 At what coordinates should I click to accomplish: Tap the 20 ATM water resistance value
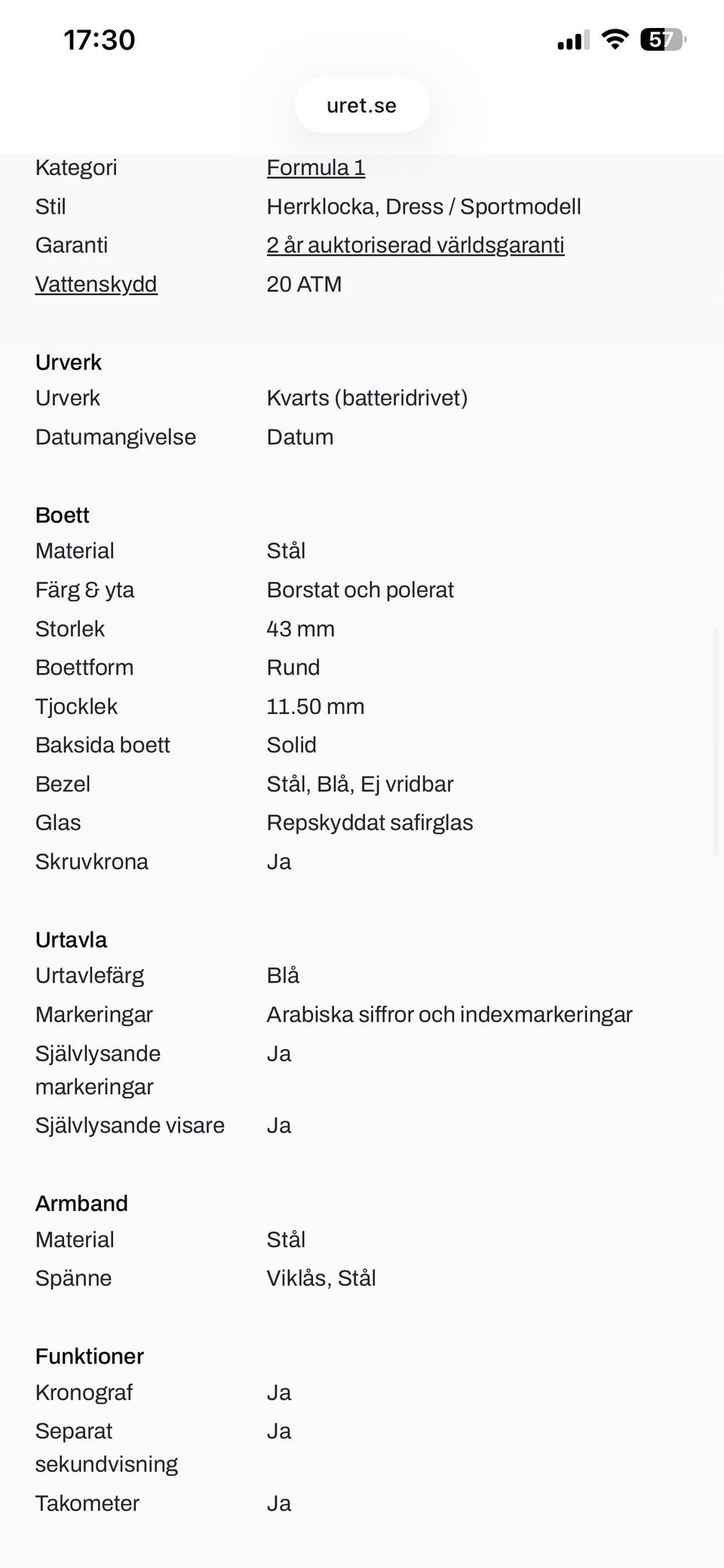[304, 284]
